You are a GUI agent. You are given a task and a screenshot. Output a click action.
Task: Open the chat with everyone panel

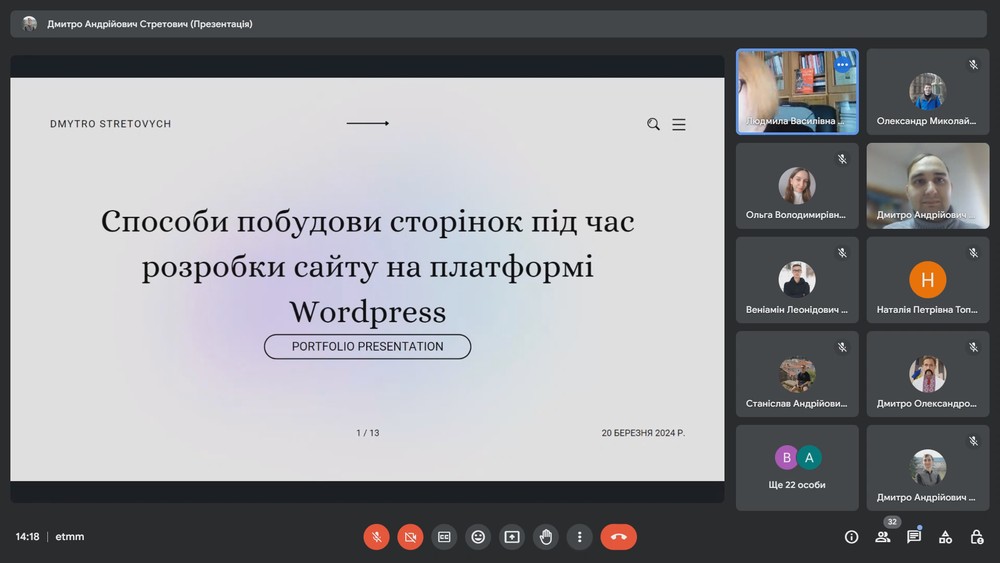(914, 537)
